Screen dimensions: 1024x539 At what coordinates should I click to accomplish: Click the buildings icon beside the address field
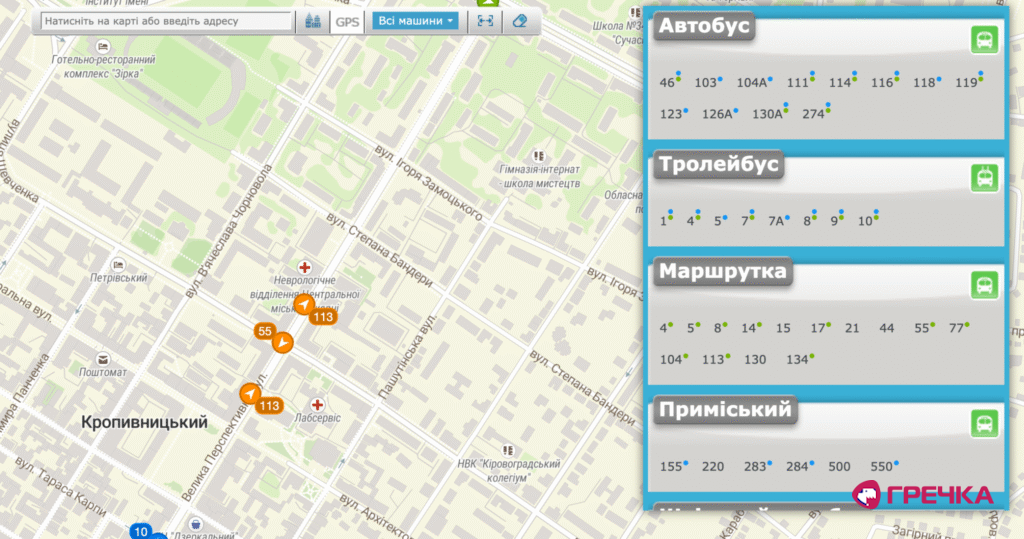click(x=313, y=22)
